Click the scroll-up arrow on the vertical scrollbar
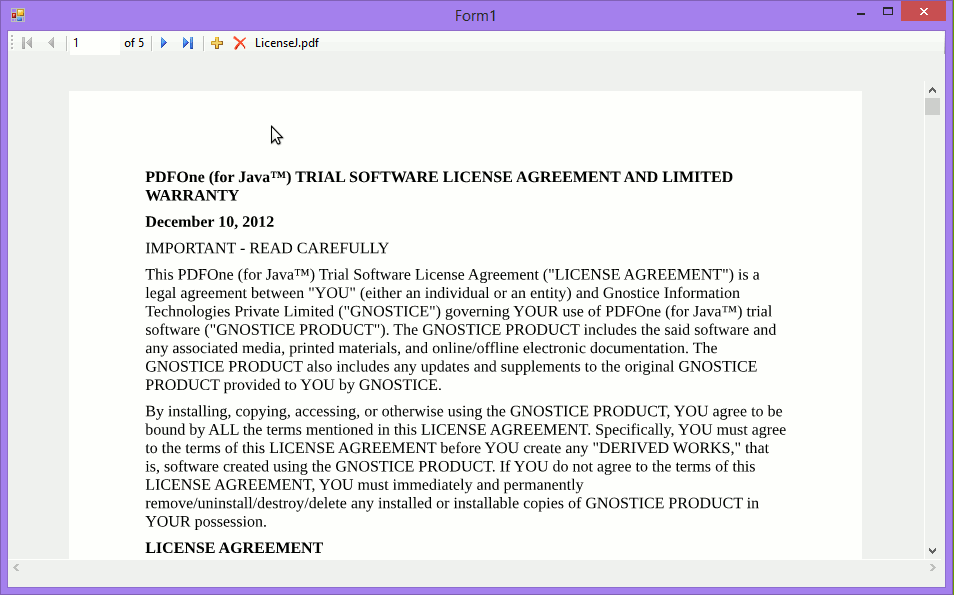954x595 pixels. (932, 89)
